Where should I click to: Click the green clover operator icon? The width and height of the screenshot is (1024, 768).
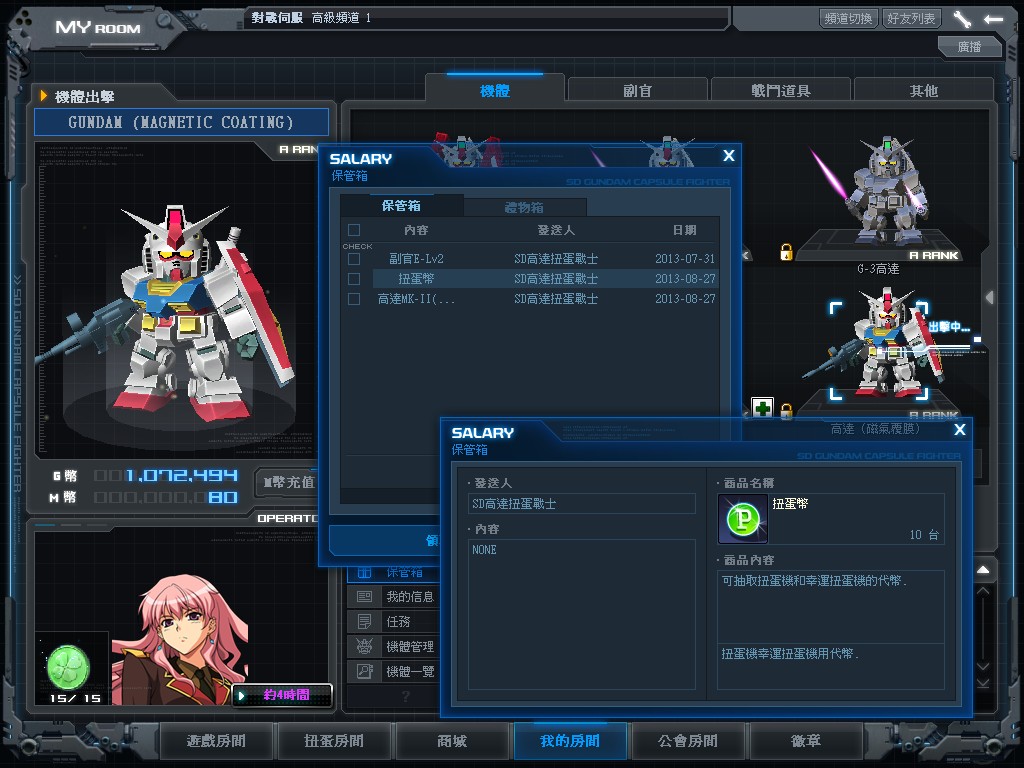[69, 665]
